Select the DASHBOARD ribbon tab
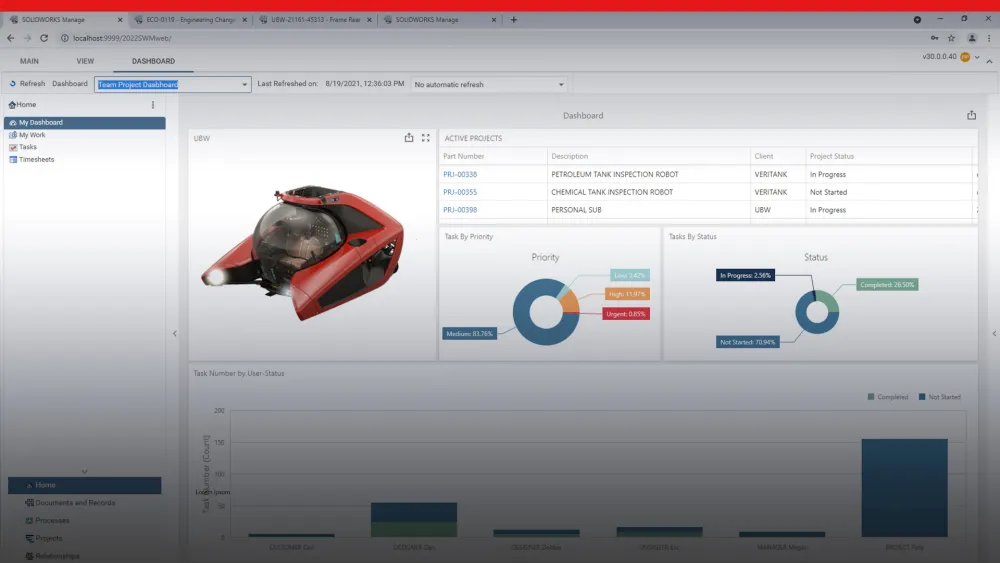The image size is (1000, 563). pyautogui.click(x=153, y=61)
